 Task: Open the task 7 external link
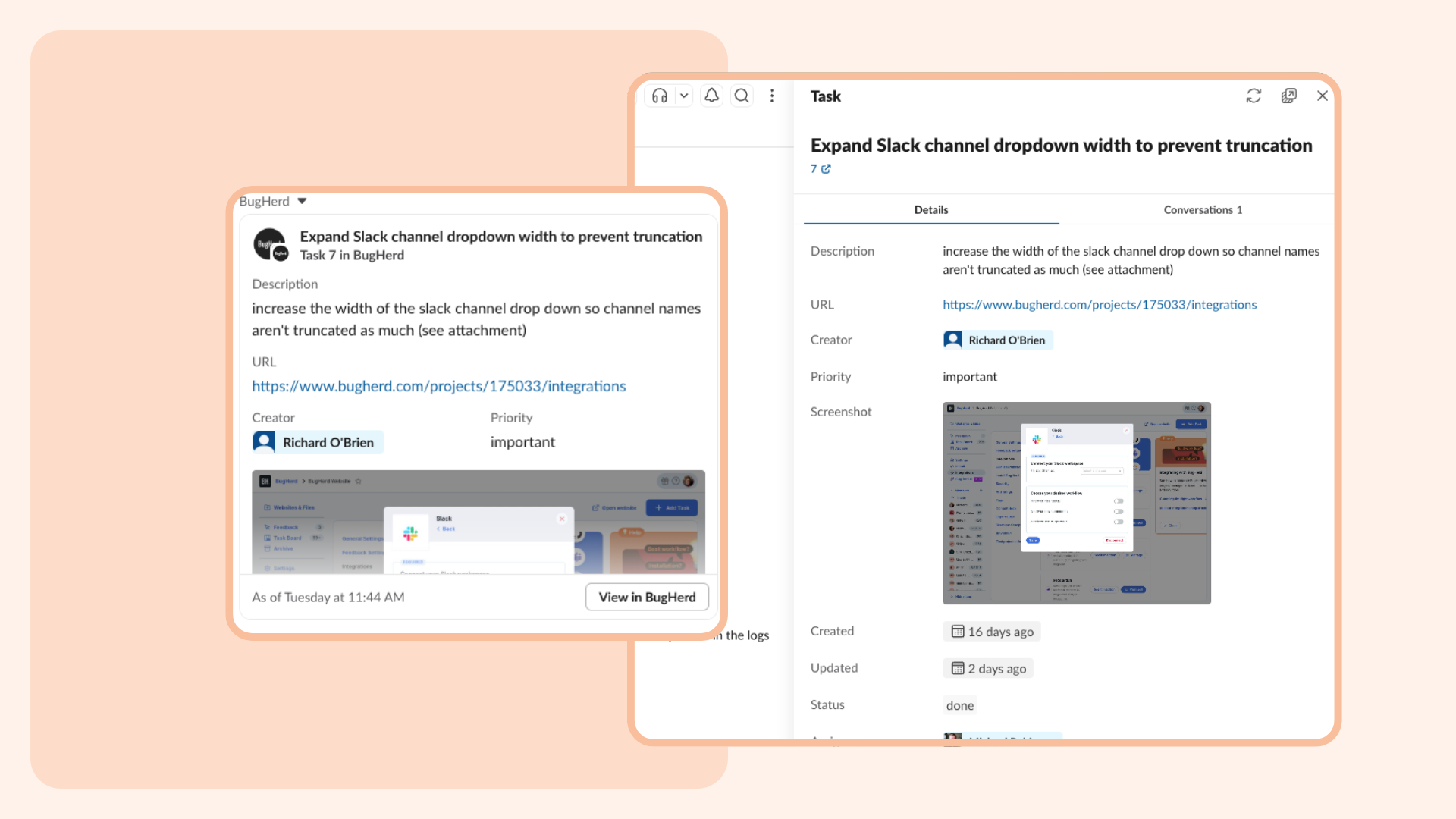pos(821,168)
